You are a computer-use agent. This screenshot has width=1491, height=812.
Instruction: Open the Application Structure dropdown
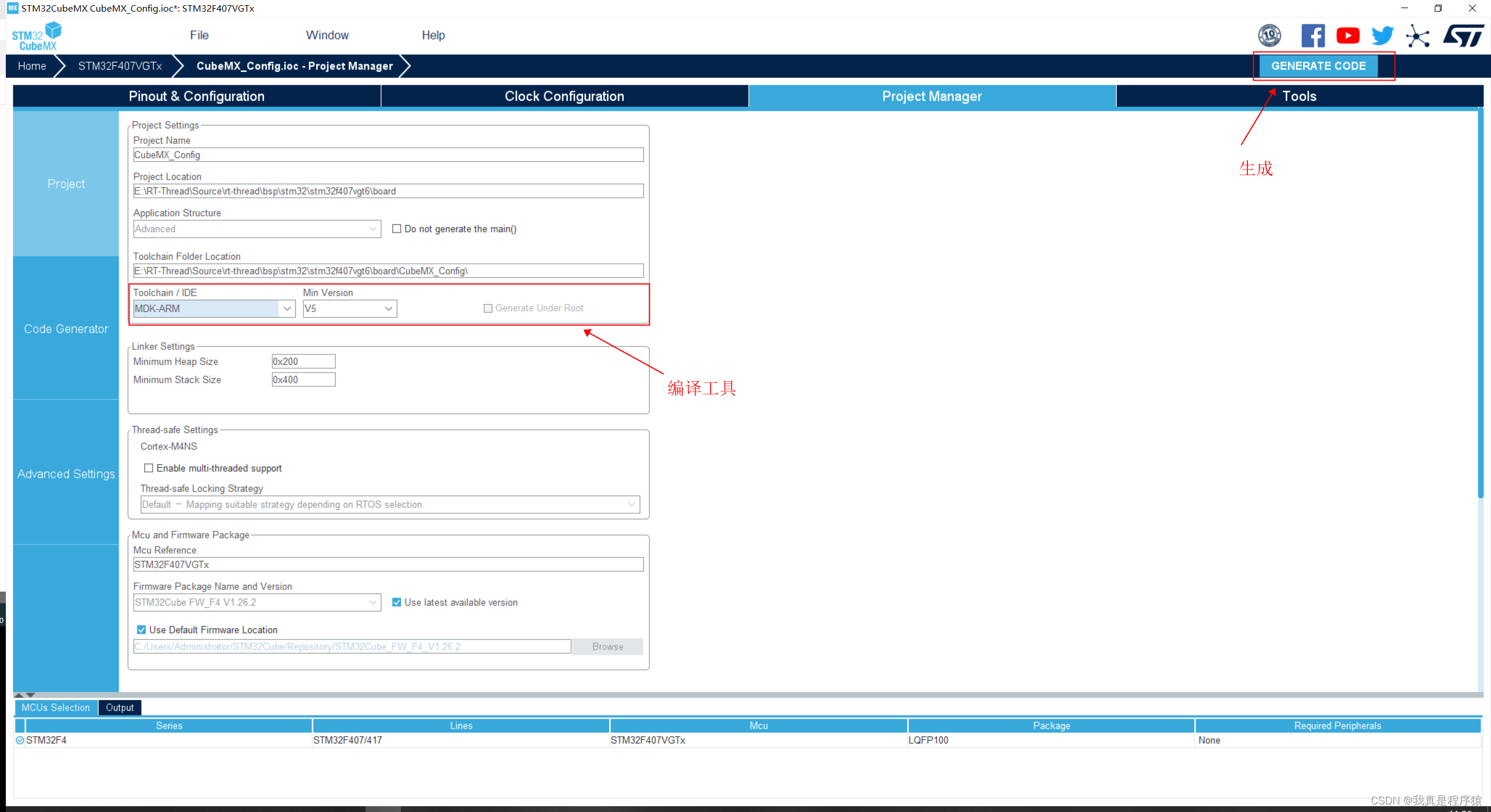click(x=257, y=229)
